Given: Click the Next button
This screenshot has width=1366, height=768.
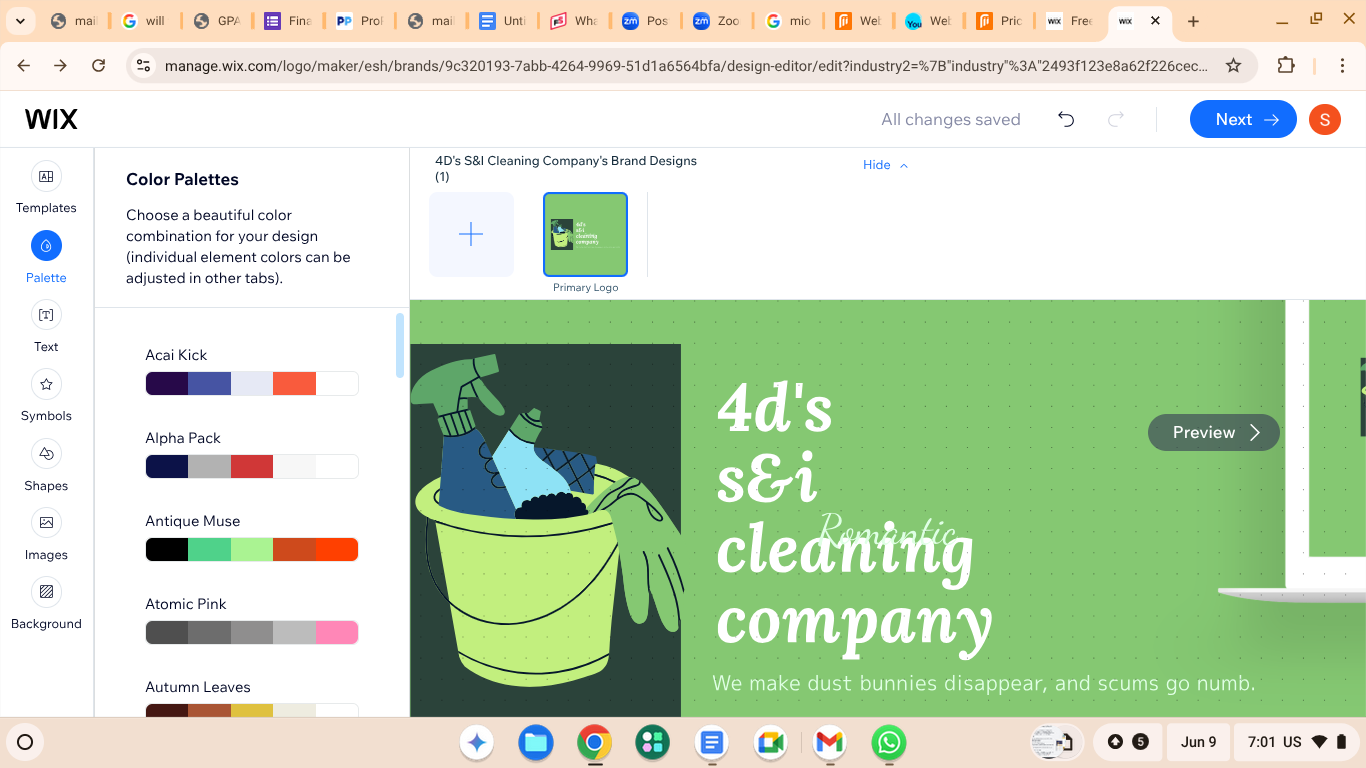Looking at the screenshot, I should [1242, 120].
